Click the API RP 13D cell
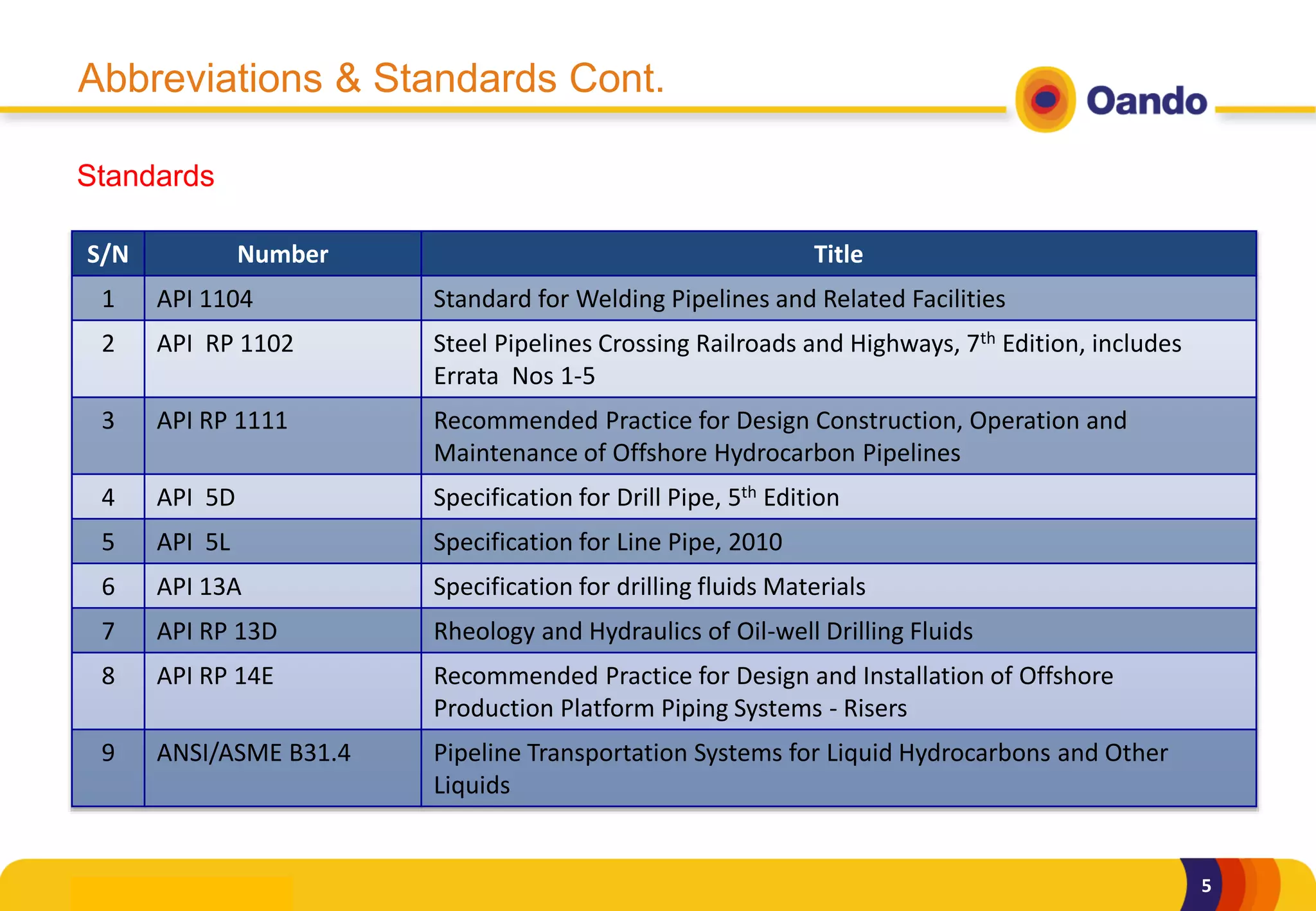This screenshot has height=911, width=1316. 217,632
